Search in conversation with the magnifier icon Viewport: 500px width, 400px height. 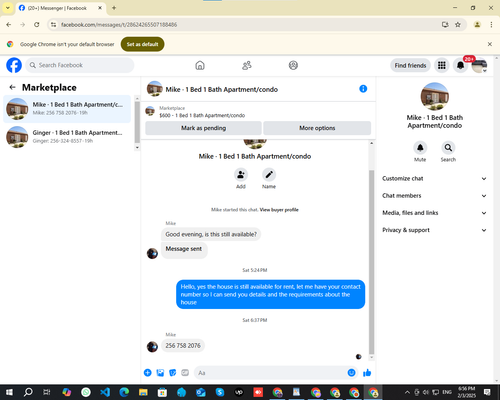448,148
